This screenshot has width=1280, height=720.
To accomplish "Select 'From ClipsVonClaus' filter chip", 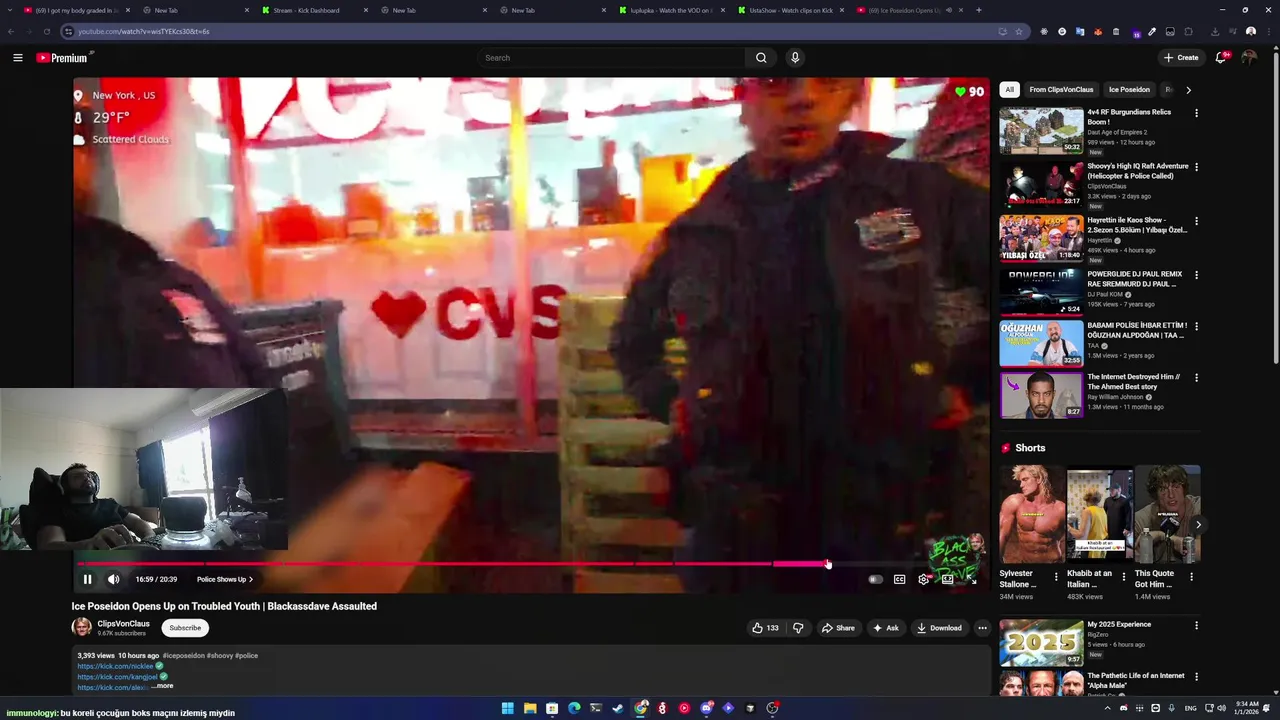I will (1061, 90).
